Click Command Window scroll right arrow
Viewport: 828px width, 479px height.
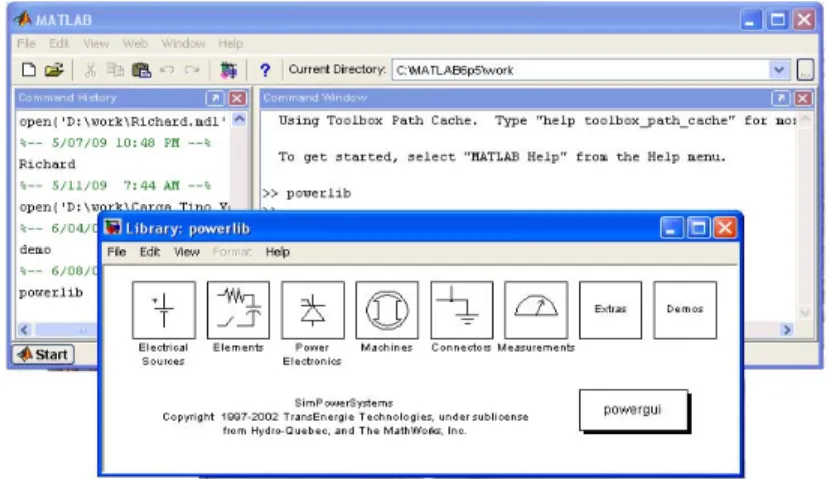(787, 330)
